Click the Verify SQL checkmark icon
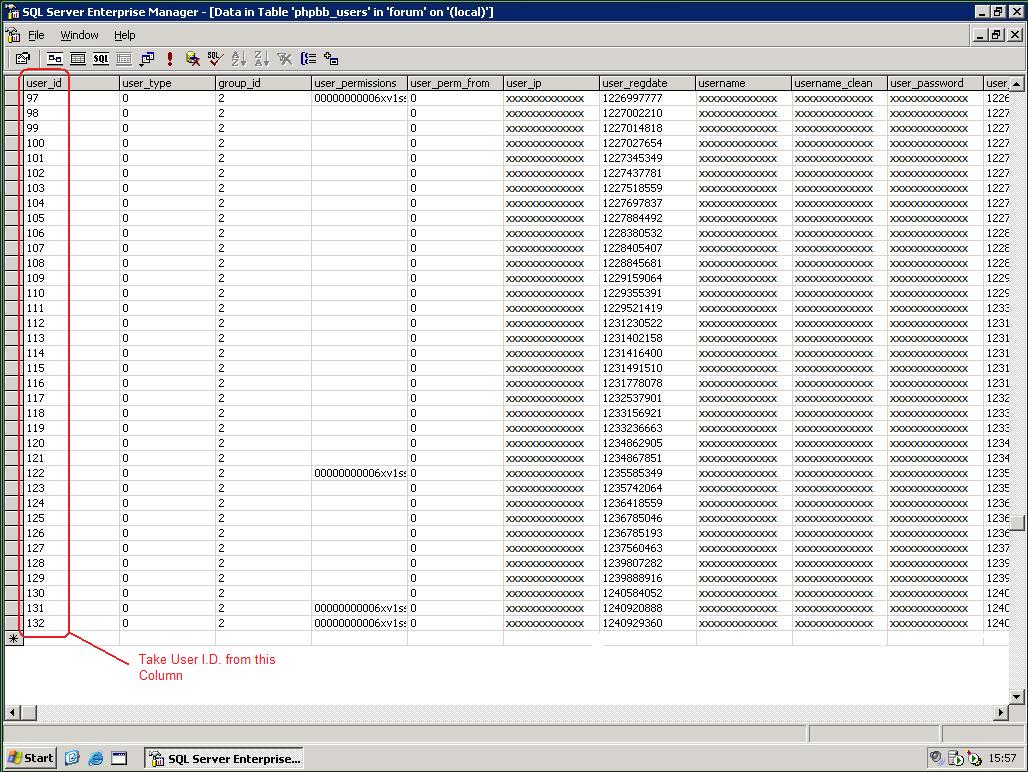 (214, 59)
